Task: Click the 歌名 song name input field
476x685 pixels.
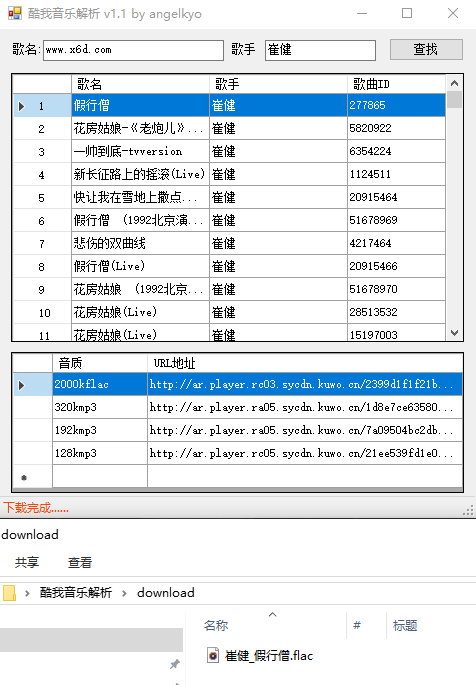Action: click(x=133, y=50)
